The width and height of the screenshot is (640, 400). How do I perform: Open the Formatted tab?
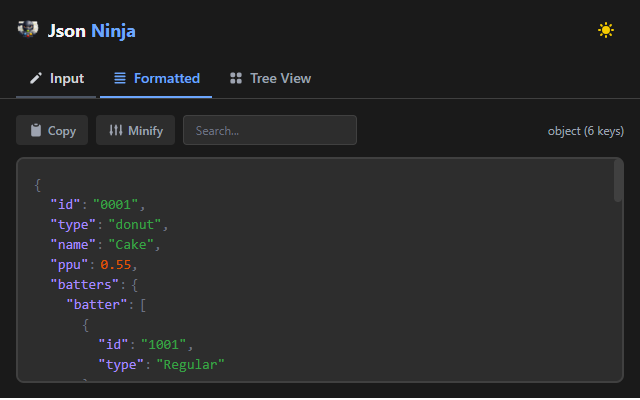(x=156, y=78)
